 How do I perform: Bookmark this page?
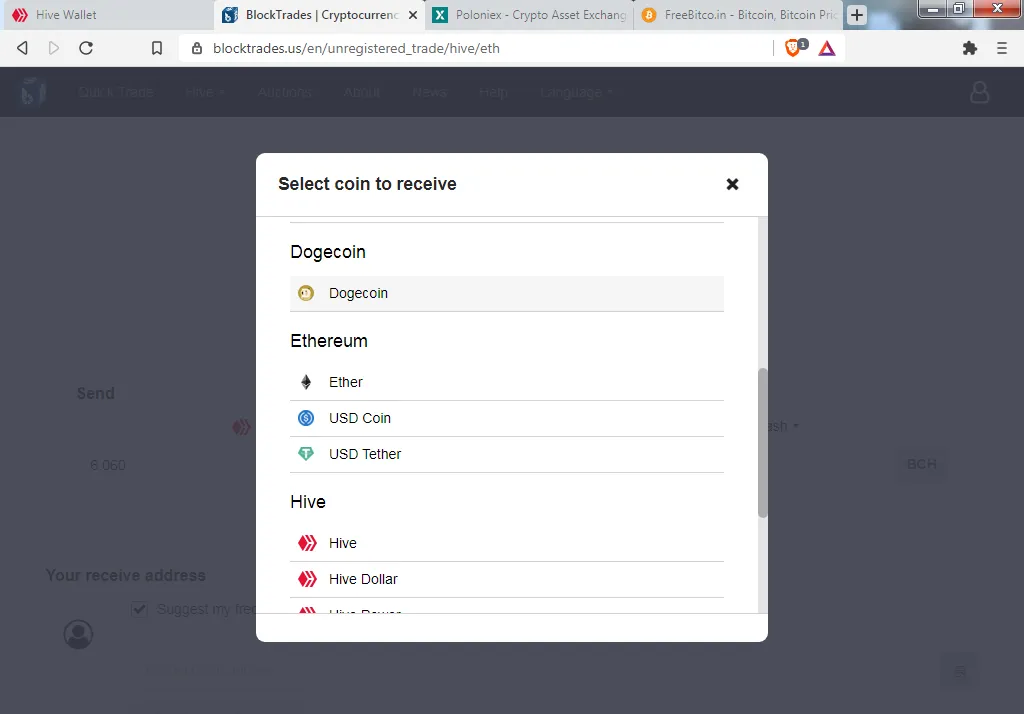click(x=157, y=48)
